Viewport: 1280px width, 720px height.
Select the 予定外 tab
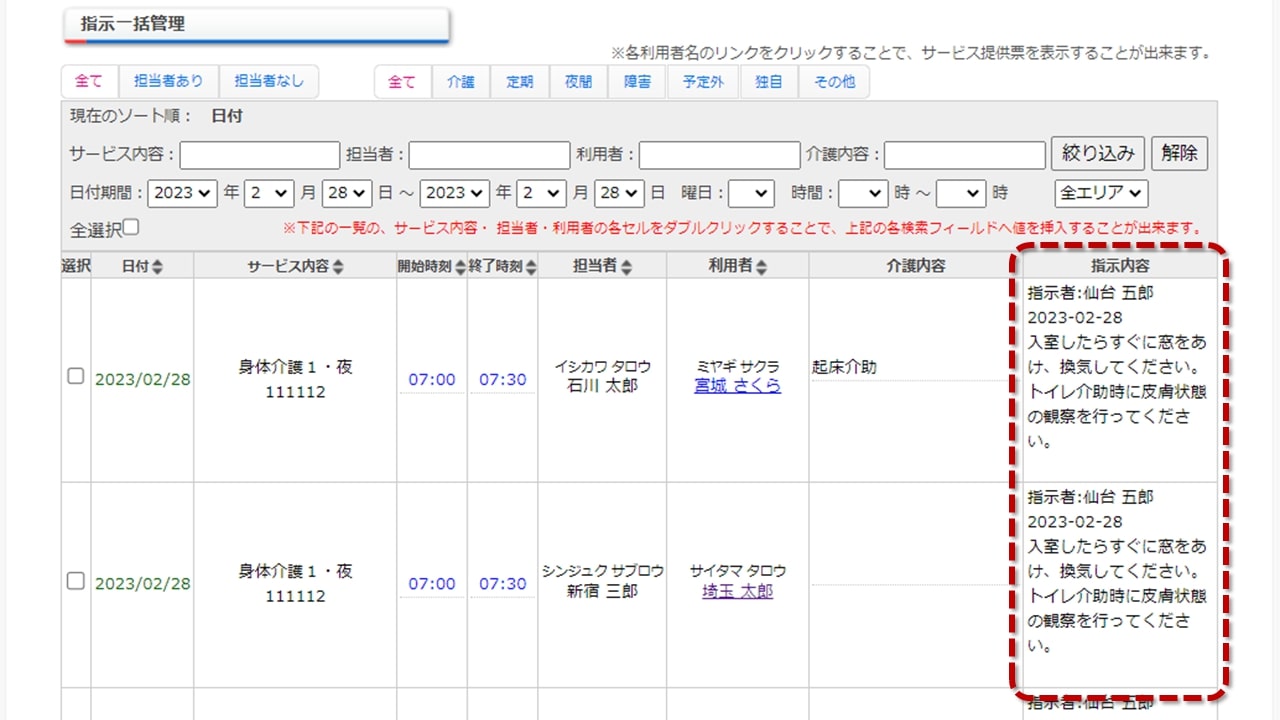pos(703,82)
